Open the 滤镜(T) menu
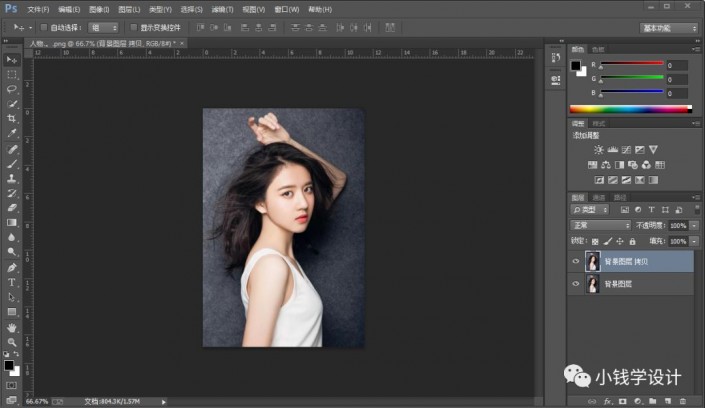 click(222, 9)
